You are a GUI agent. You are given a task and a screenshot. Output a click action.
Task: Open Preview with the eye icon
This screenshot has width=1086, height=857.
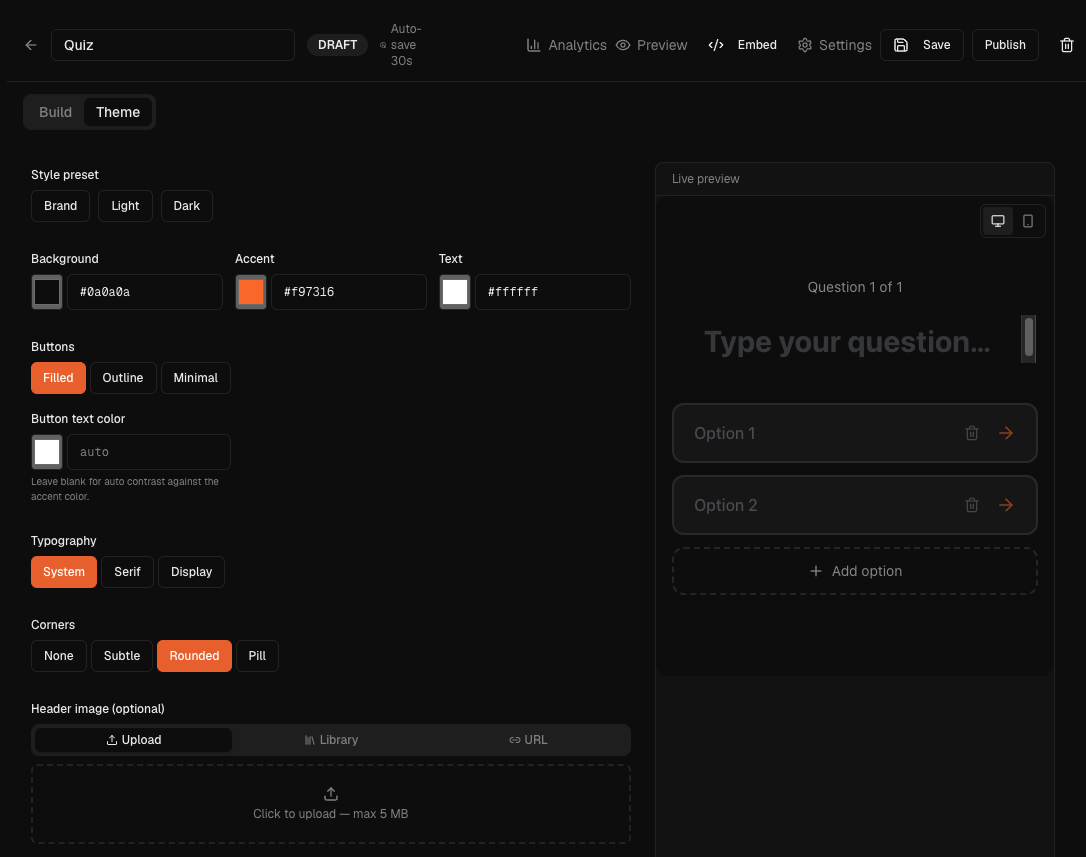click(651, 45)
